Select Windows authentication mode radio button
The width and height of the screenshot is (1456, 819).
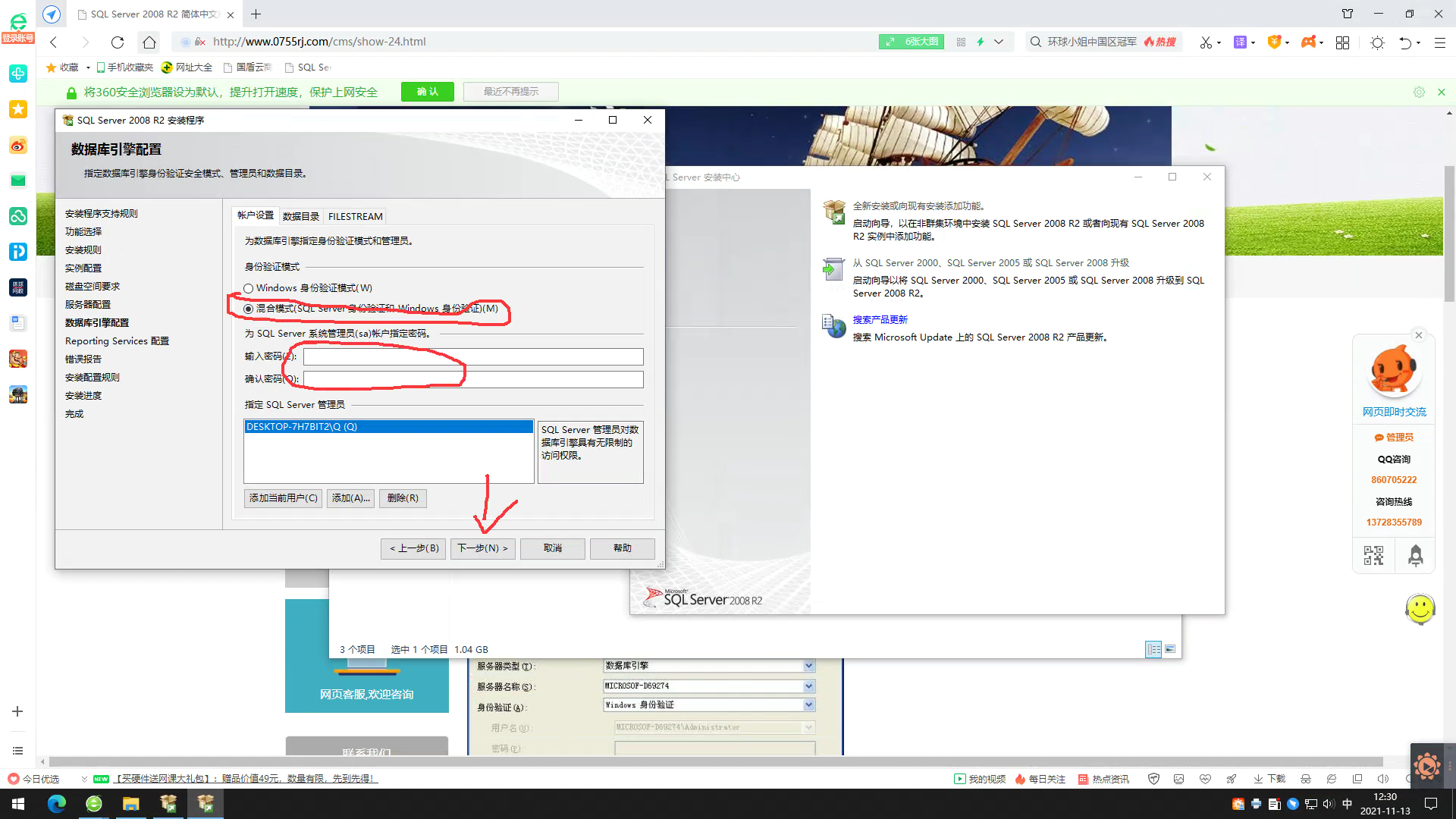coord(249,288)
